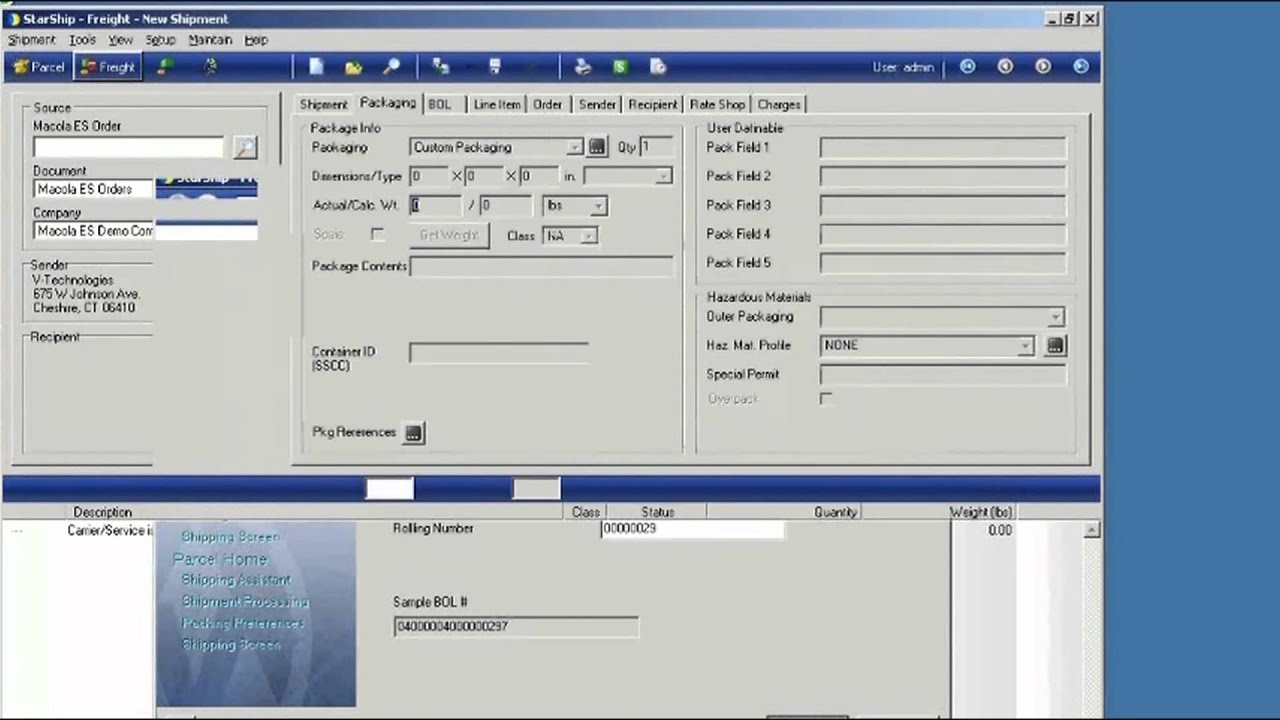Switch to the Shipment tab

[x=323, y=104]
